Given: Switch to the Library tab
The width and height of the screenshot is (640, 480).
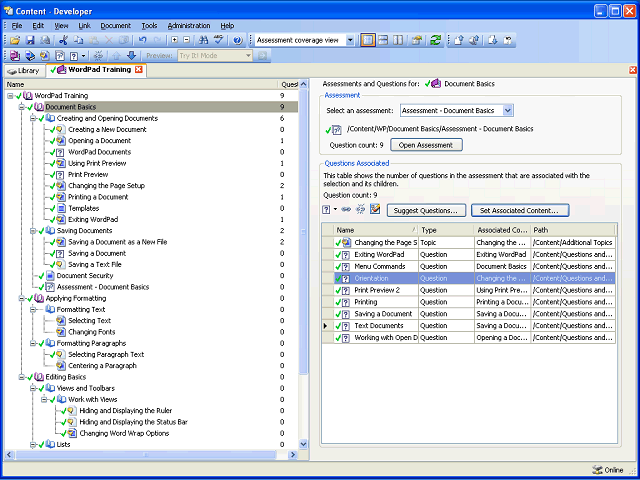Looking at the screenshot, I should 23,71.
